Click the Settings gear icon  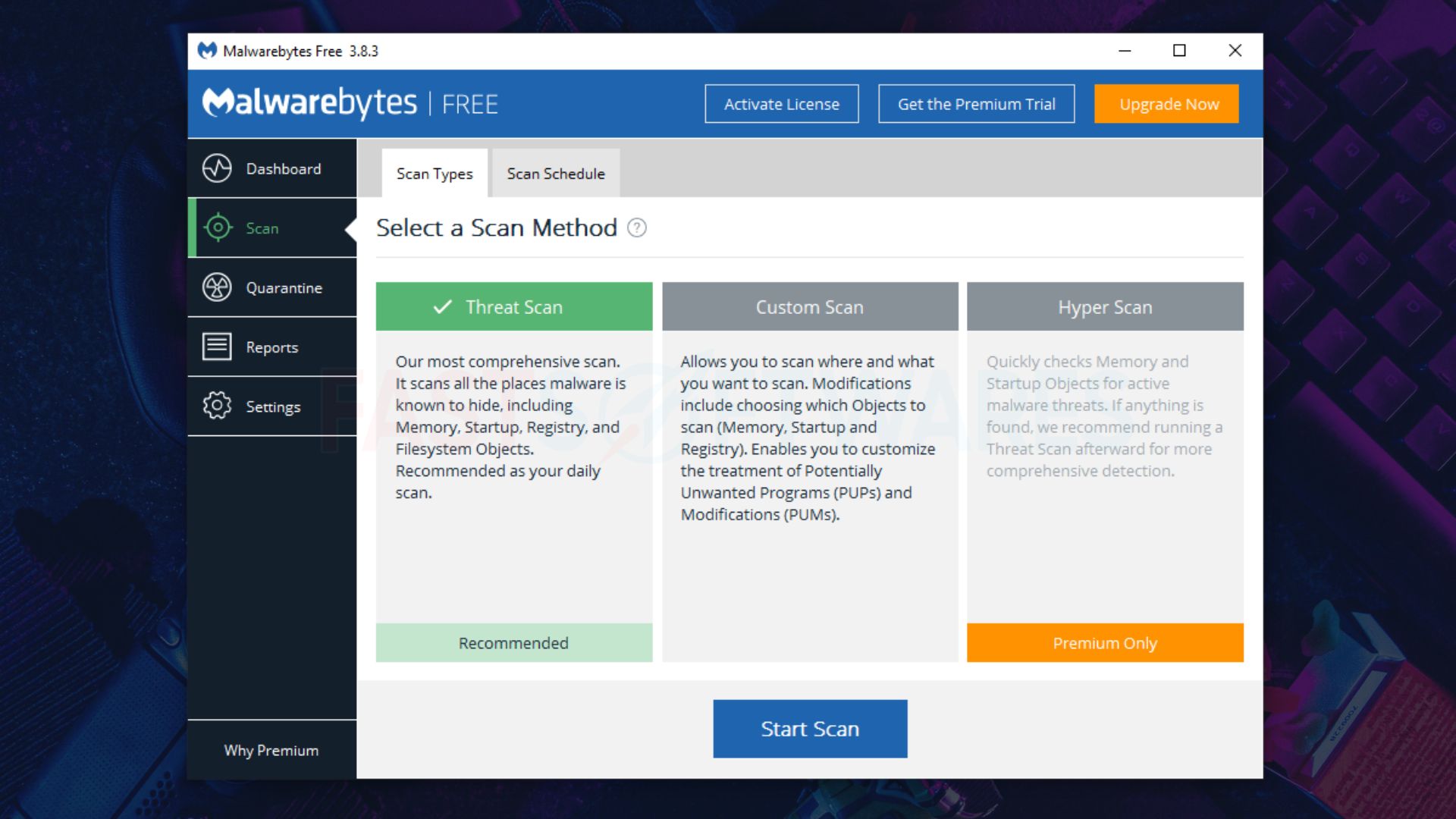click(x=217, y=406)
